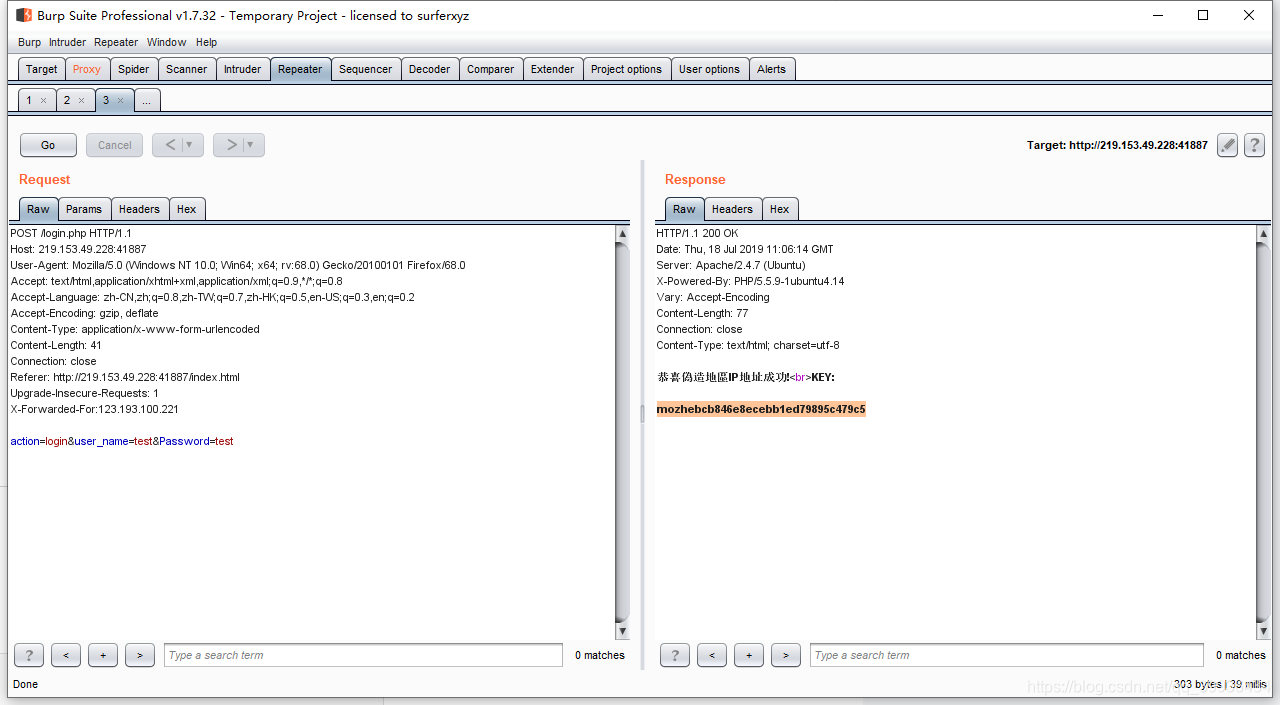Image resolution: width=1280 pixels, height=705 pixels.
Task: Open the Alerts tab
Action: point(772,69)
